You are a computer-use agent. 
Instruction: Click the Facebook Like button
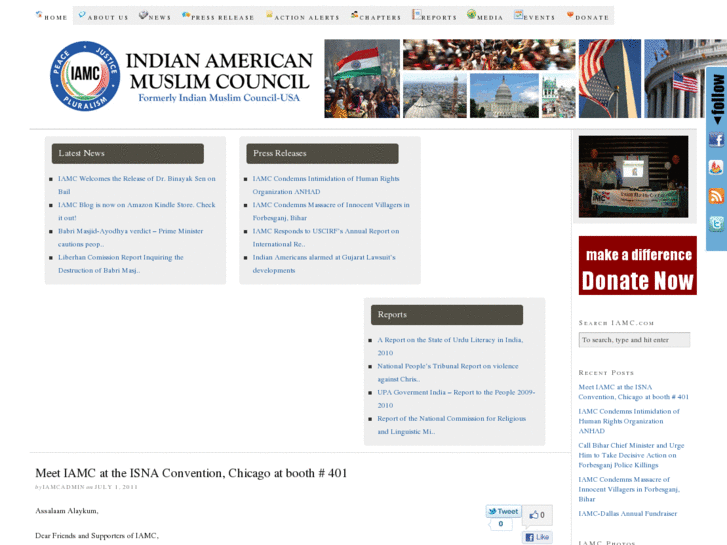click(x=537, y=537)
